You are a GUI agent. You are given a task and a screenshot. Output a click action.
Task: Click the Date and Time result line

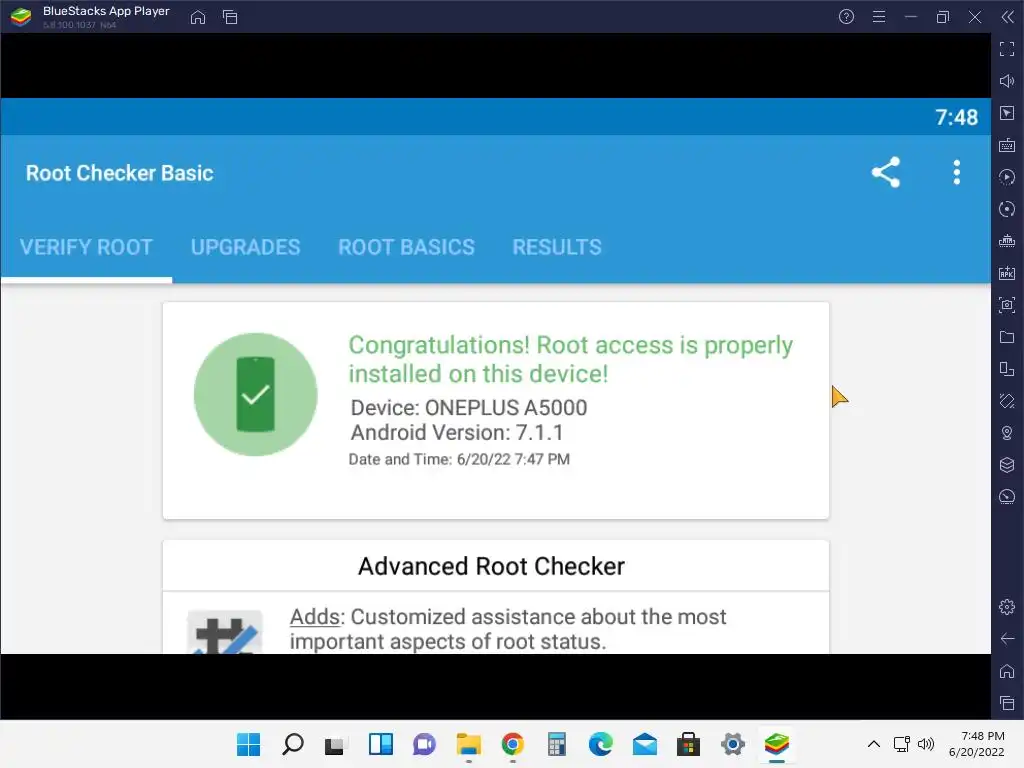tap(459, 459)
